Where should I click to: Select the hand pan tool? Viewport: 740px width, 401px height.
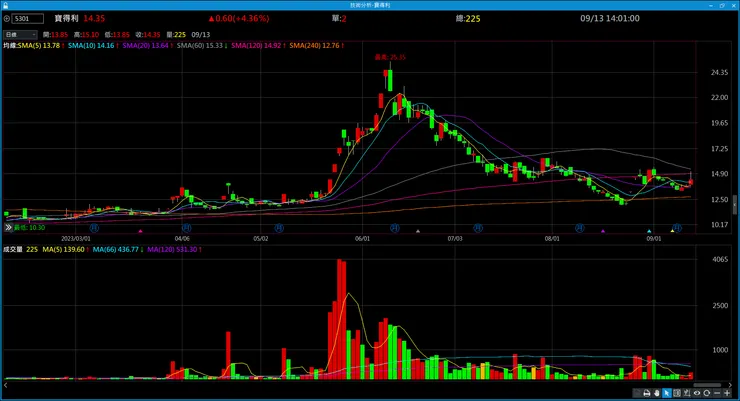[656, 393]
